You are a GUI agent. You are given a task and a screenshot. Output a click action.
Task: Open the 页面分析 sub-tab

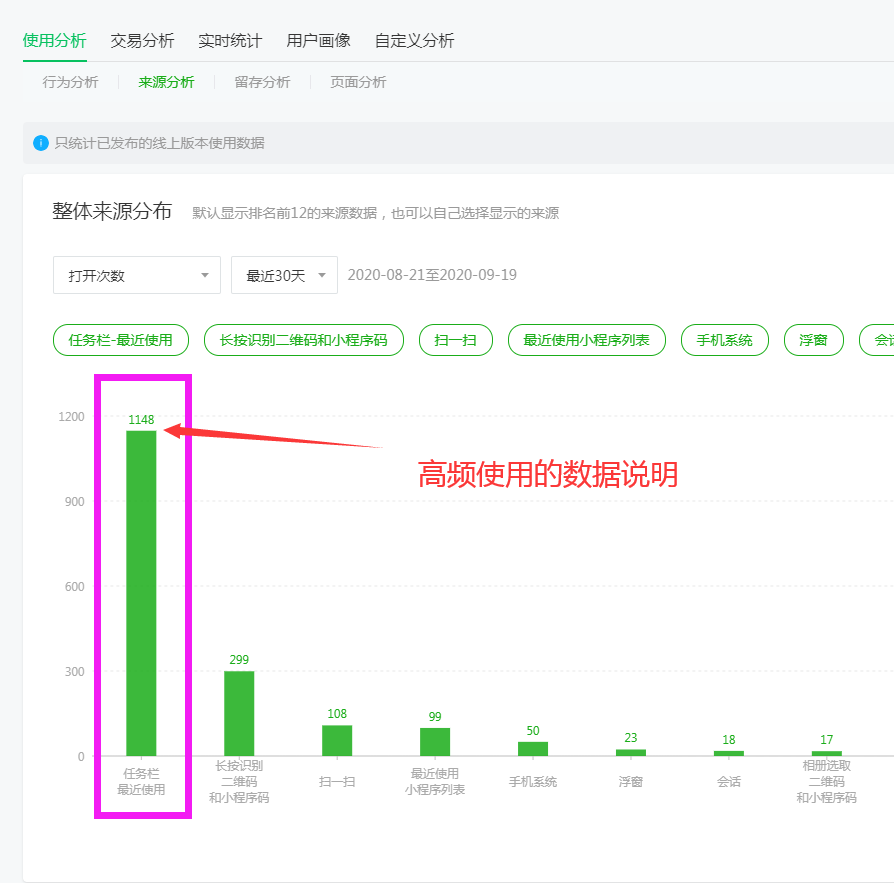(x=358, y=82)
